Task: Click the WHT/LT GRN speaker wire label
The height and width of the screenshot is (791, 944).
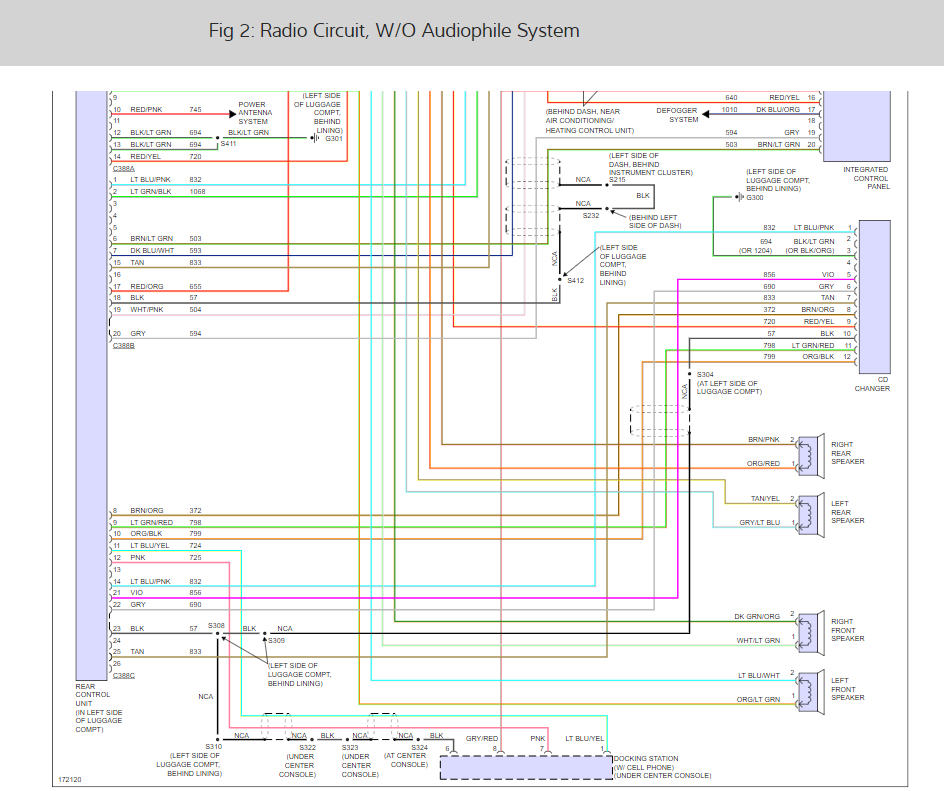Action: [758, 641]
